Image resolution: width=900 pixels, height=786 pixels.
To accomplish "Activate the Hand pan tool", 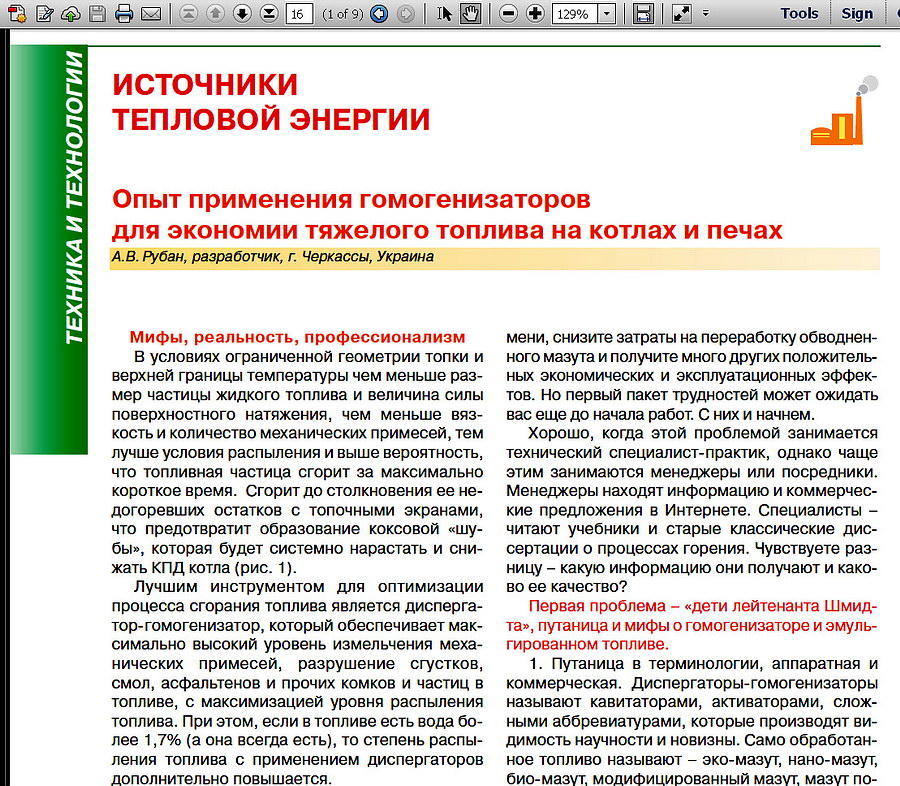I will point(471,13).
